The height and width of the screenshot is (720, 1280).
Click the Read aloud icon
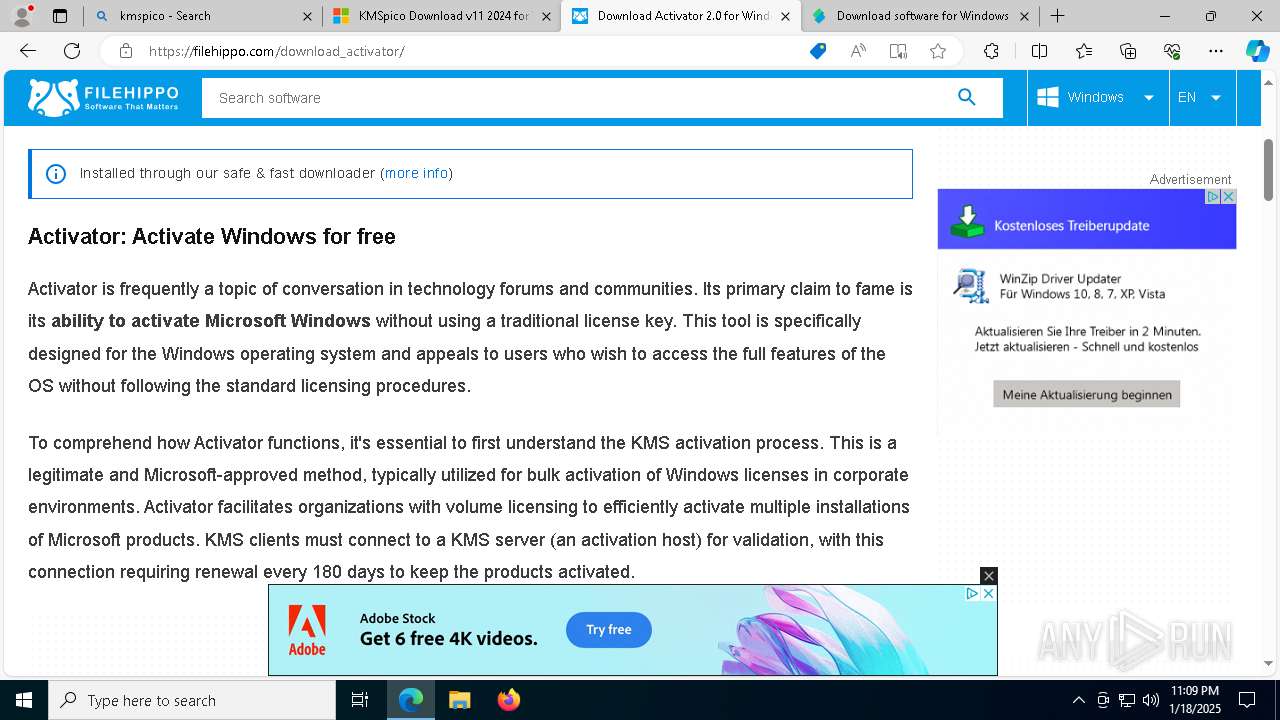[858, 51]
